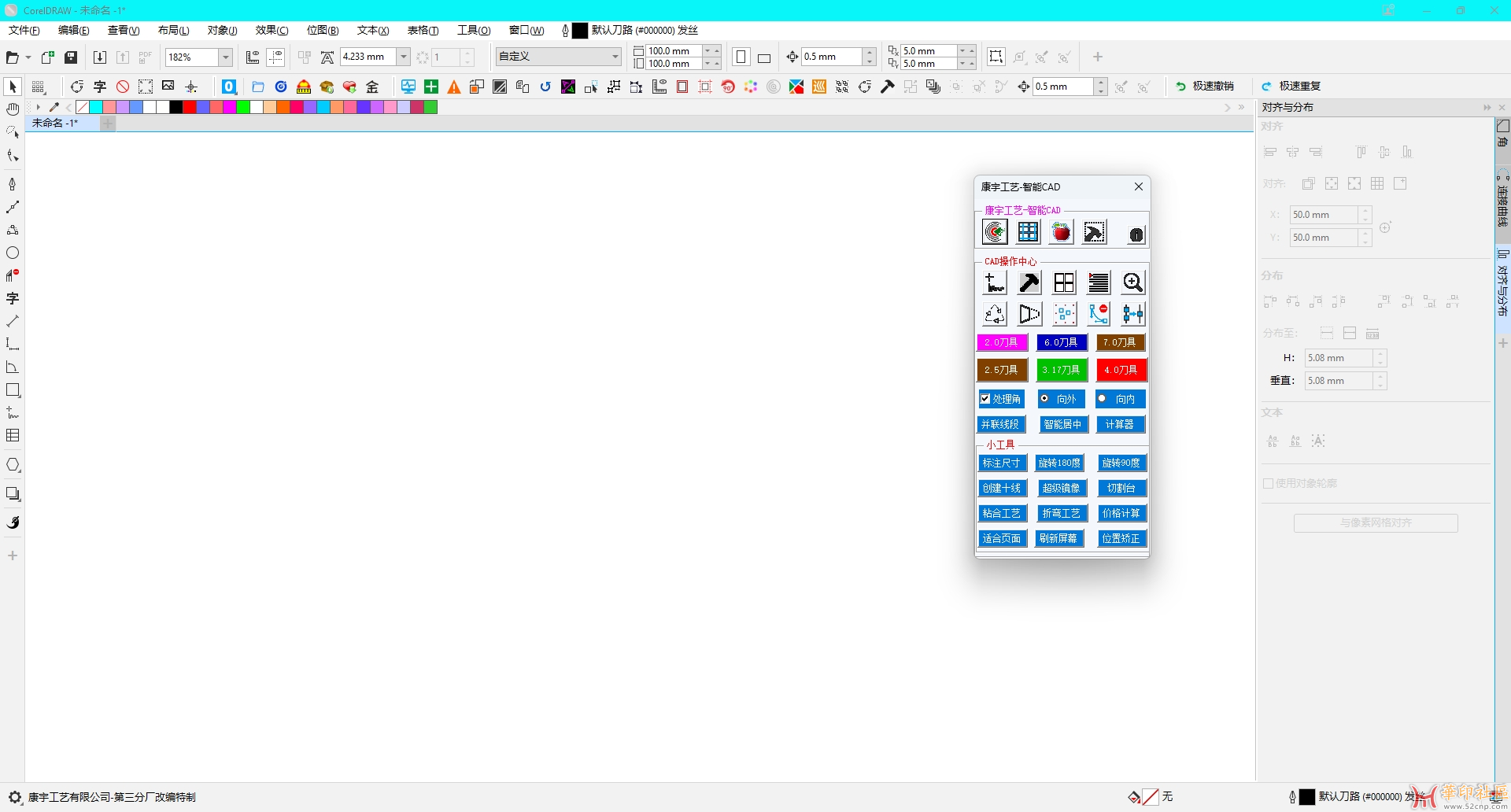Viewport: 1511px width, 812px height.
Task: Click the red apple icon in CAD panel
Action: 1062,231
